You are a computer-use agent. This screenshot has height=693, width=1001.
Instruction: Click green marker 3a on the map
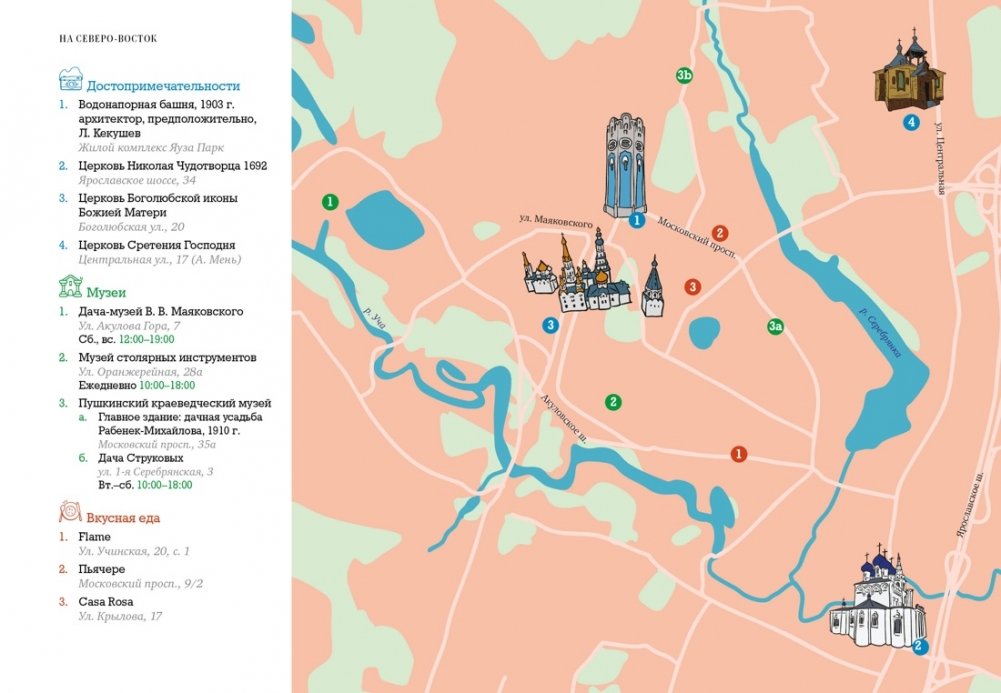point(775,326)
